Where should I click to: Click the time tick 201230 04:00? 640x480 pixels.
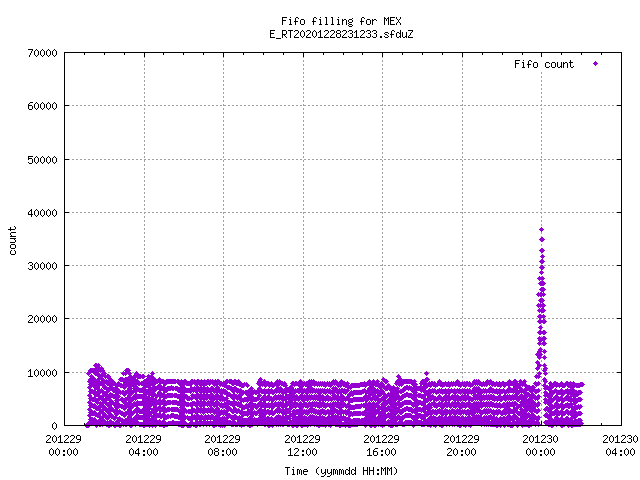coord(620,445)
